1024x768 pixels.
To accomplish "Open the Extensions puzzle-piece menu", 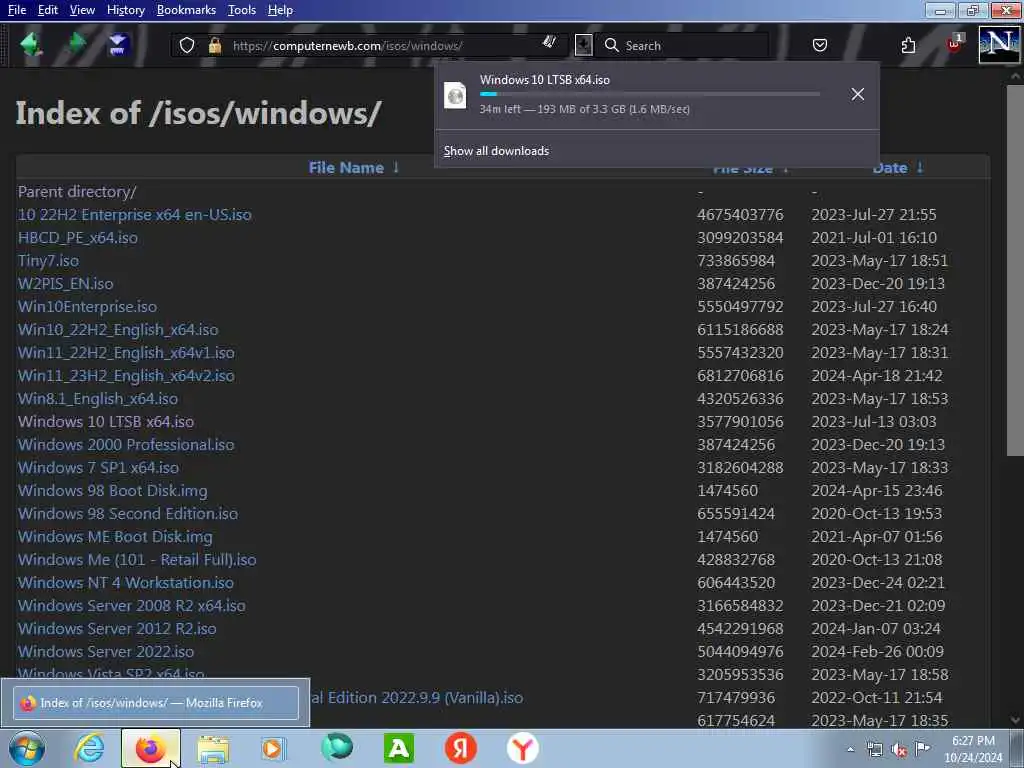I will [908, 45].
